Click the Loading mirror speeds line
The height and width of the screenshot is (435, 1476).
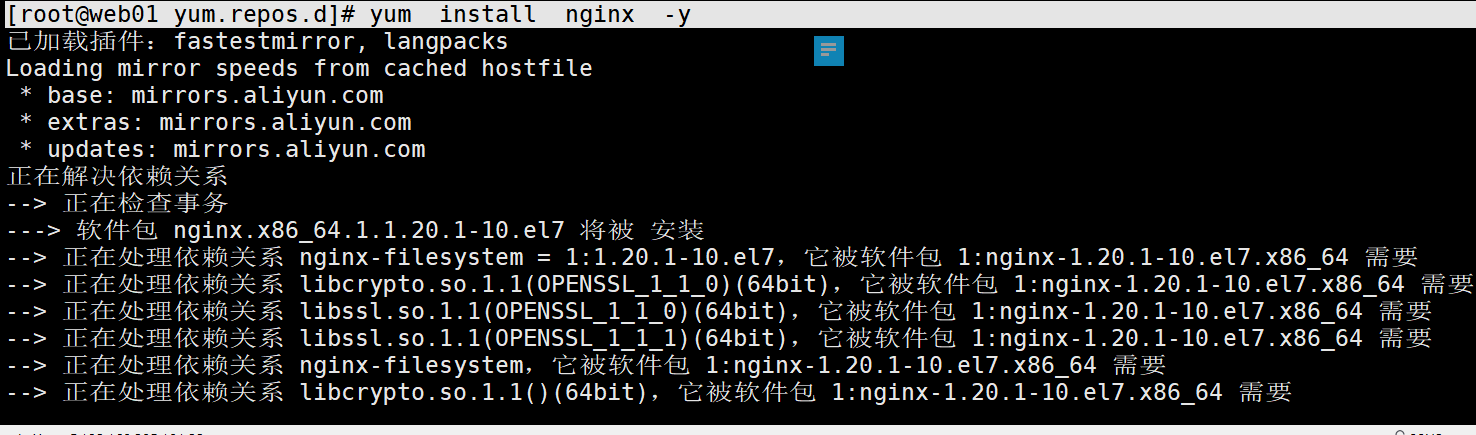coord(299,68)
